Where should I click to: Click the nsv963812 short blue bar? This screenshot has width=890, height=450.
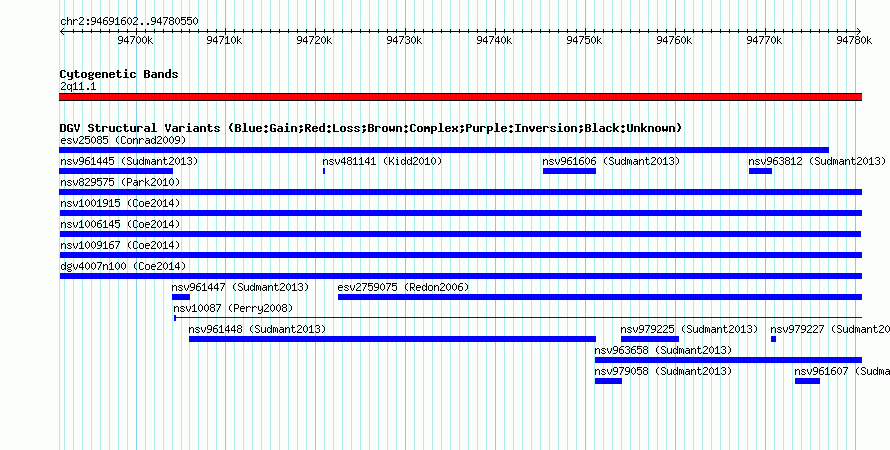pyautogui.click(x=761, y=171)
